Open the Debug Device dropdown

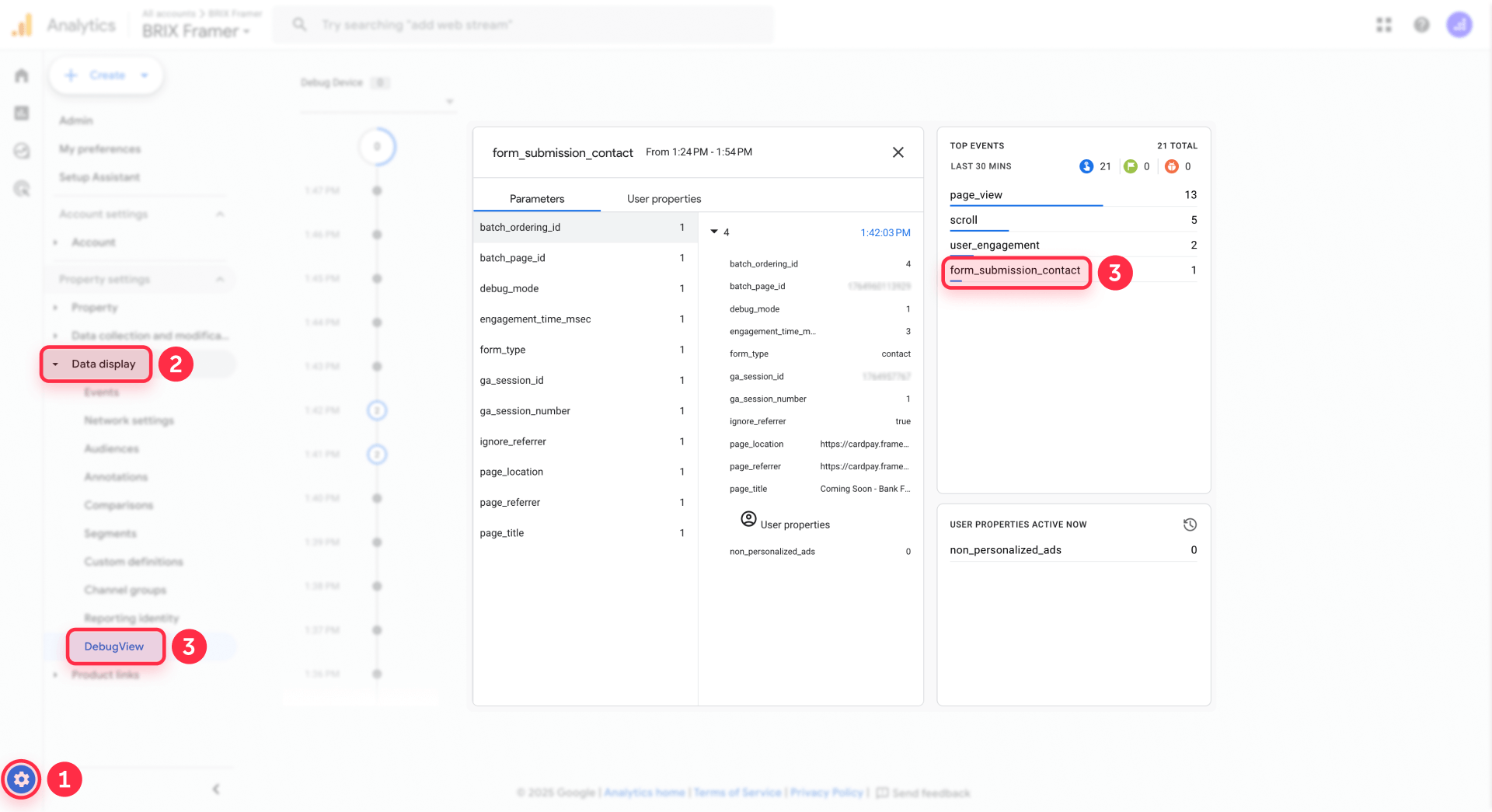(378, 101)
